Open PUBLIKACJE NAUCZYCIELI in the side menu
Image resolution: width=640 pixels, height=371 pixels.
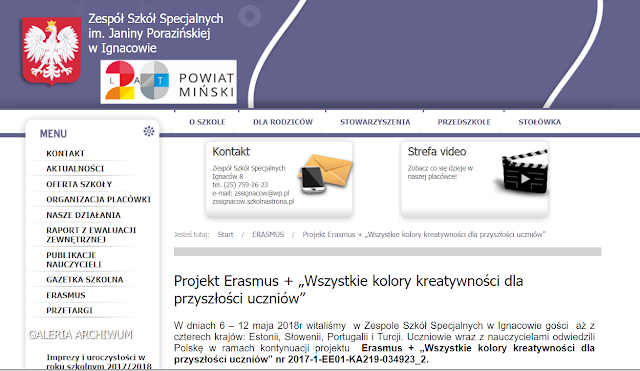(x=74, y=260)
